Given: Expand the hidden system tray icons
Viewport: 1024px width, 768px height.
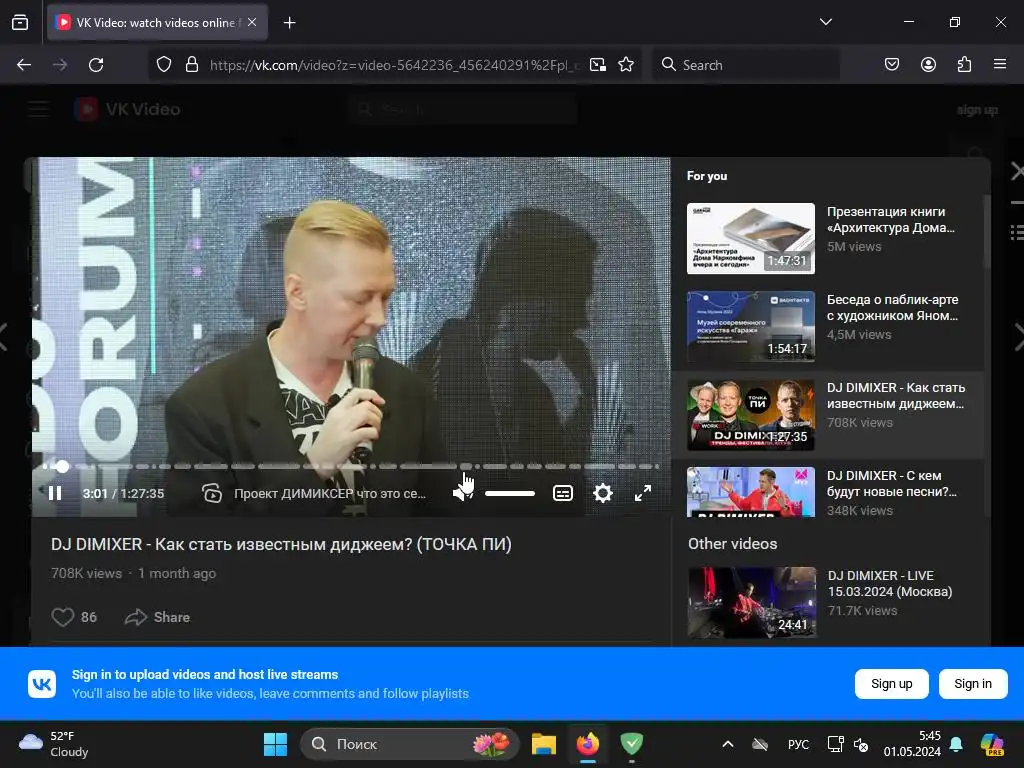Looking at the screenshot, I should coord(728,744).
